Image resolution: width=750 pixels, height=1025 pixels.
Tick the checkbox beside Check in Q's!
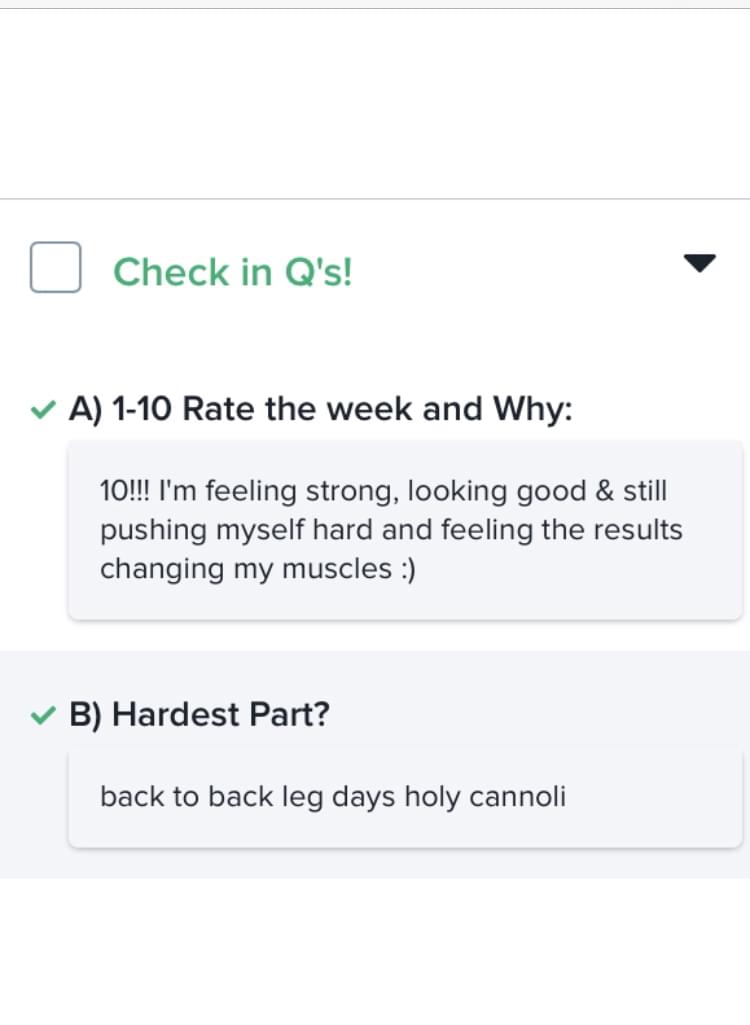pos(56,267)
